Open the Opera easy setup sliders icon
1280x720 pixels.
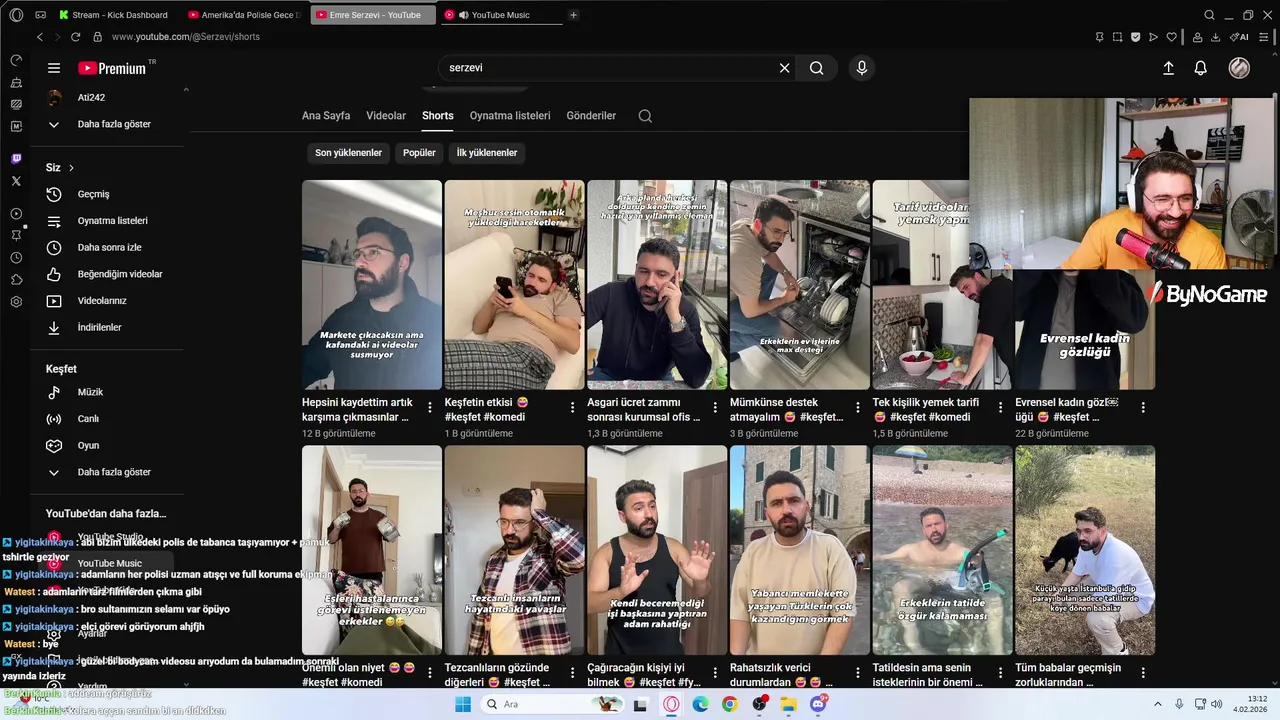pos(1266,37)
